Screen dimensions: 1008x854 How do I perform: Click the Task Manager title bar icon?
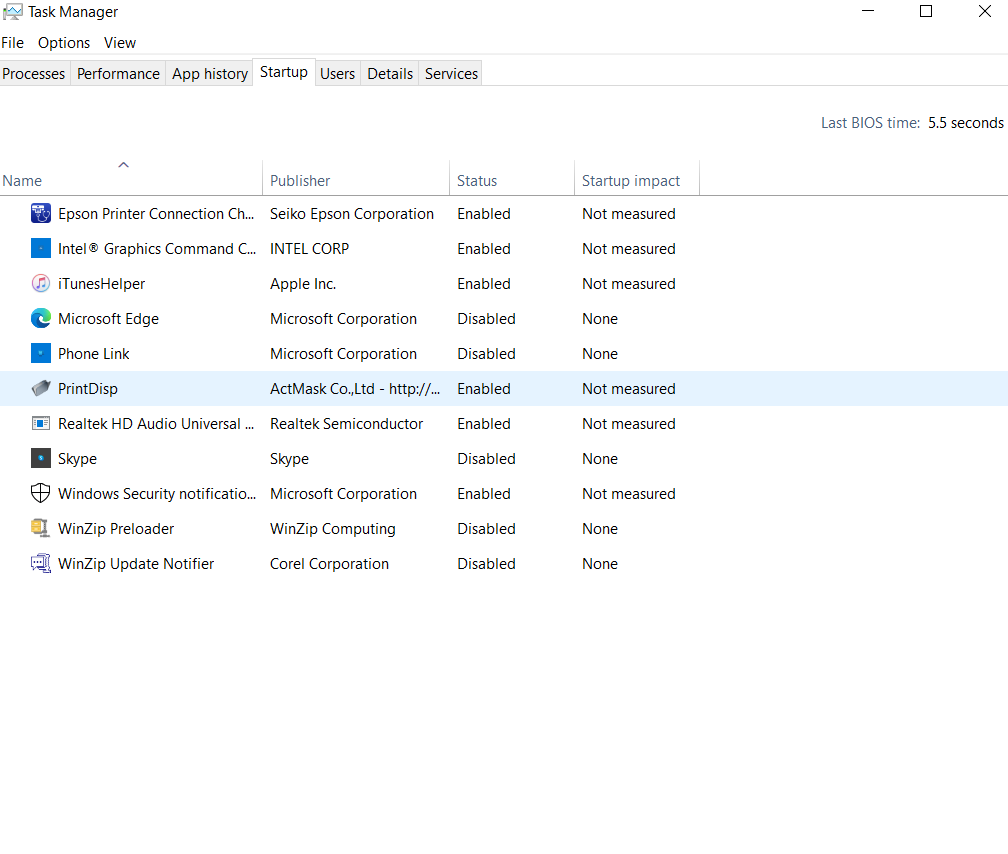click(12, 12)
